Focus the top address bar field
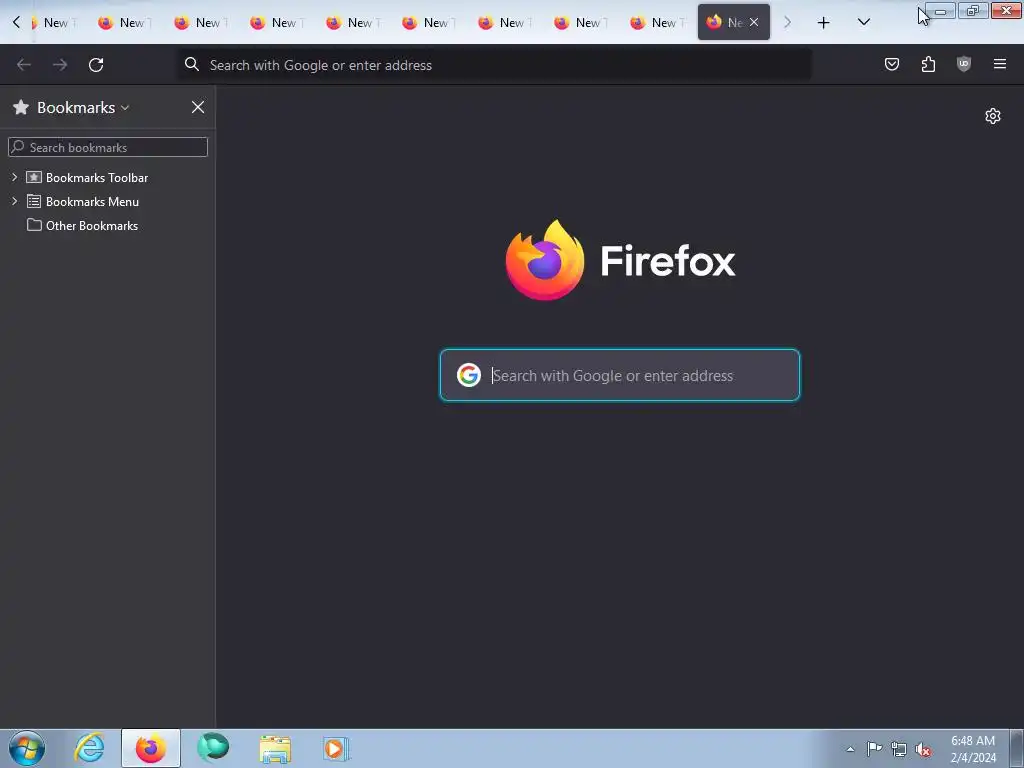The width and height of the screenshot is (1024, 768). (x=494, y=65)
